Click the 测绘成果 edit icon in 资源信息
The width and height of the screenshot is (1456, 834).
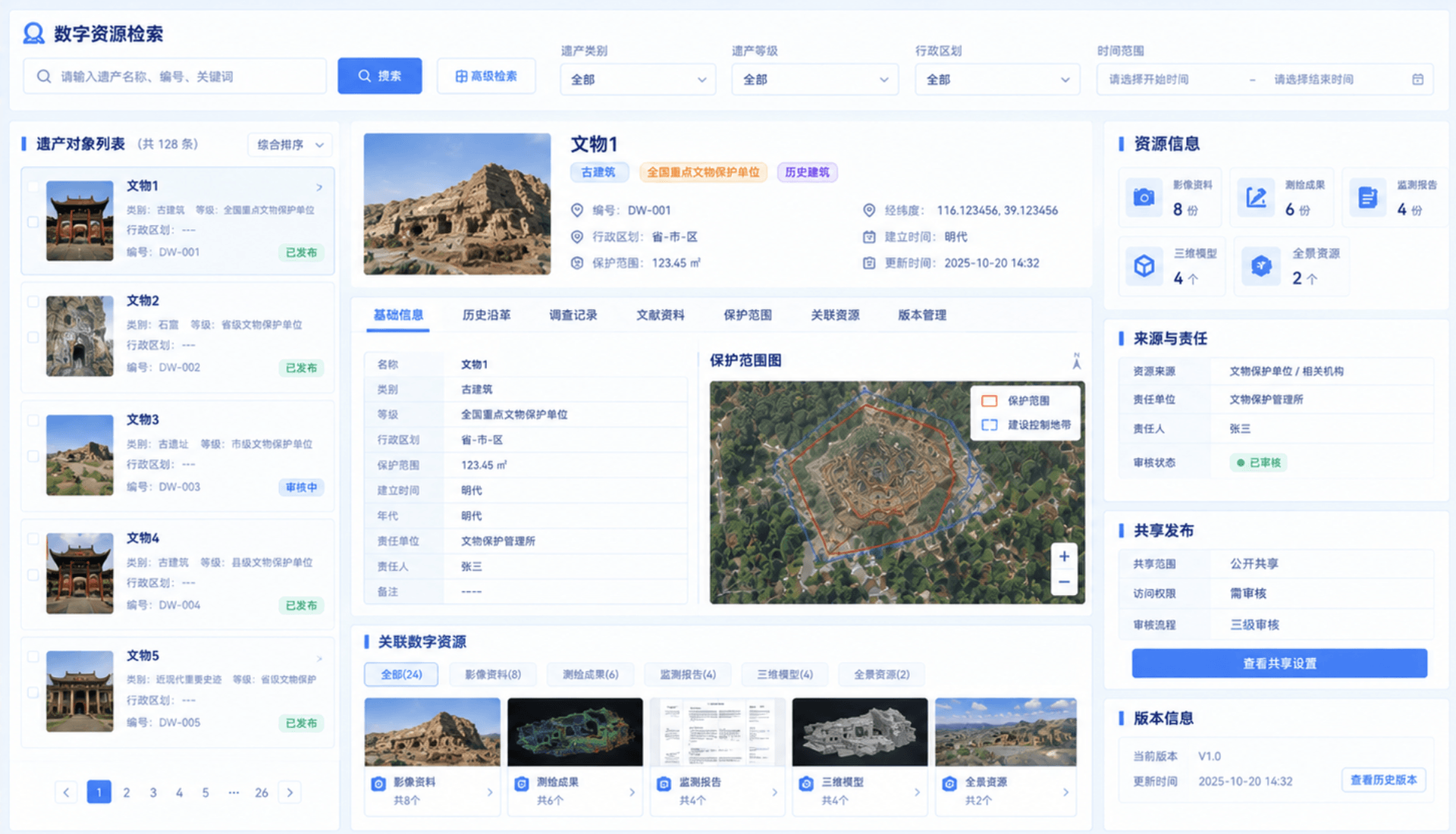pos(1256,198)
